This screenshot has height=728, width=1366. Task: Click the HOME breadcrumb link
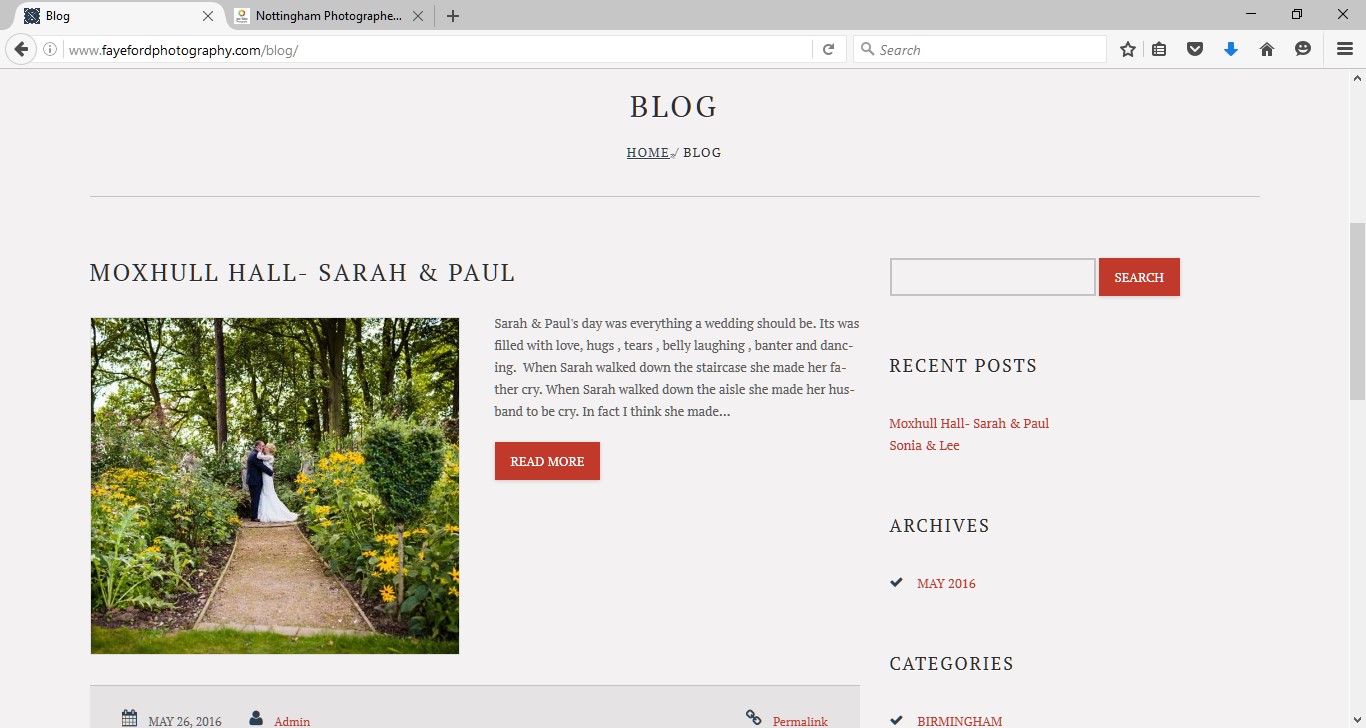click(x=648, y=153)
